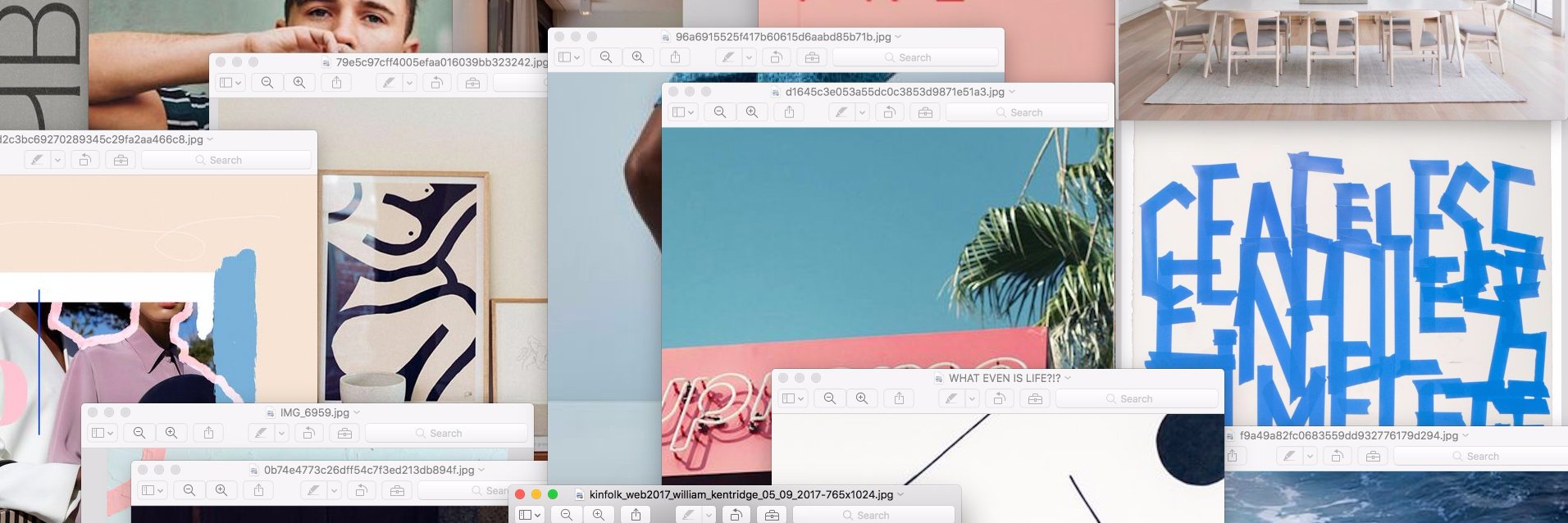Select the highlight pen in the f9a49a82fc window

1290,456
